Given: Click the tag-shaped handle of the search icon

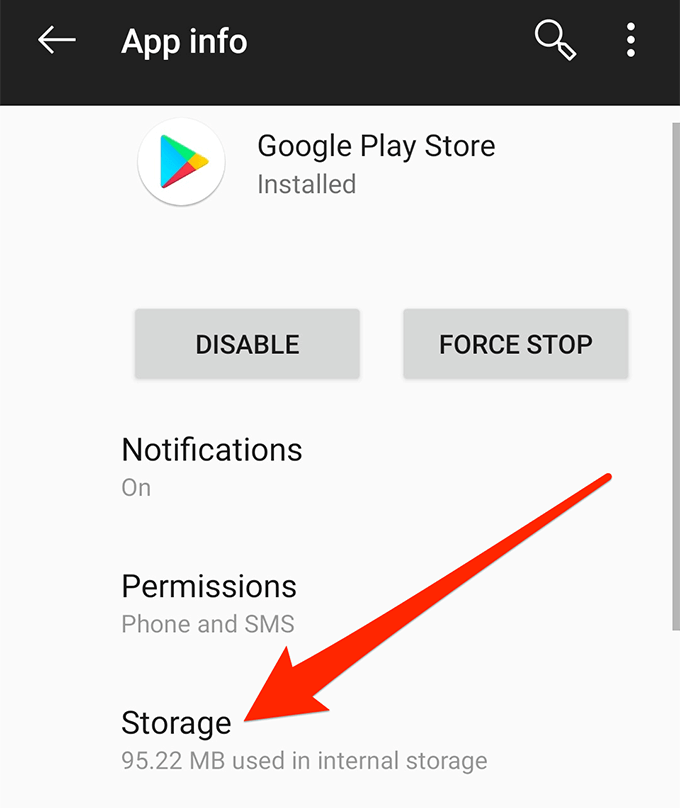Looking at the screenshot, I should coord(567,52).
